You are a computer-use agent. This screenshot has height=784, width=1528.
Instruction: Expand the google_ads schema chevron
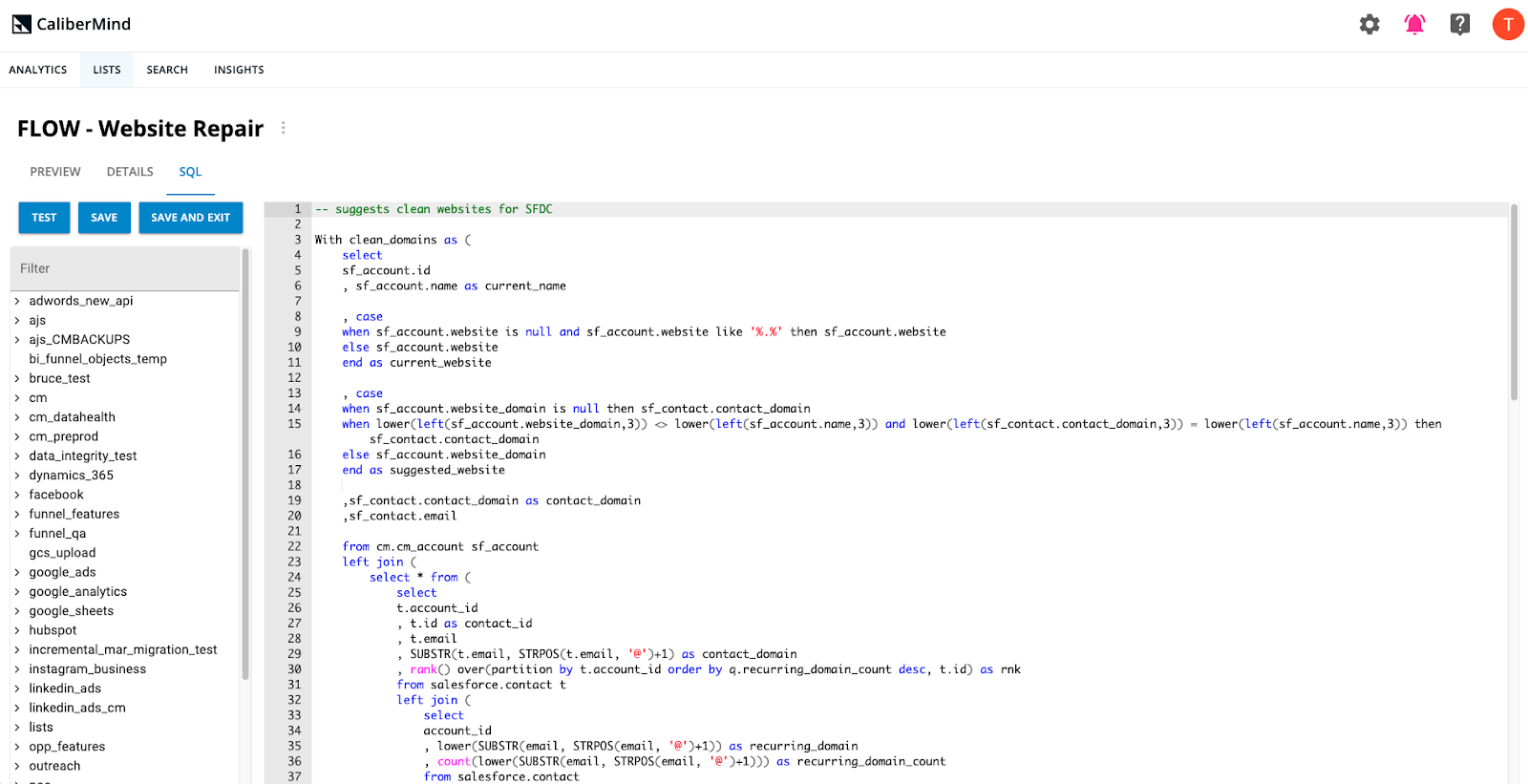[x=17, y=572]
